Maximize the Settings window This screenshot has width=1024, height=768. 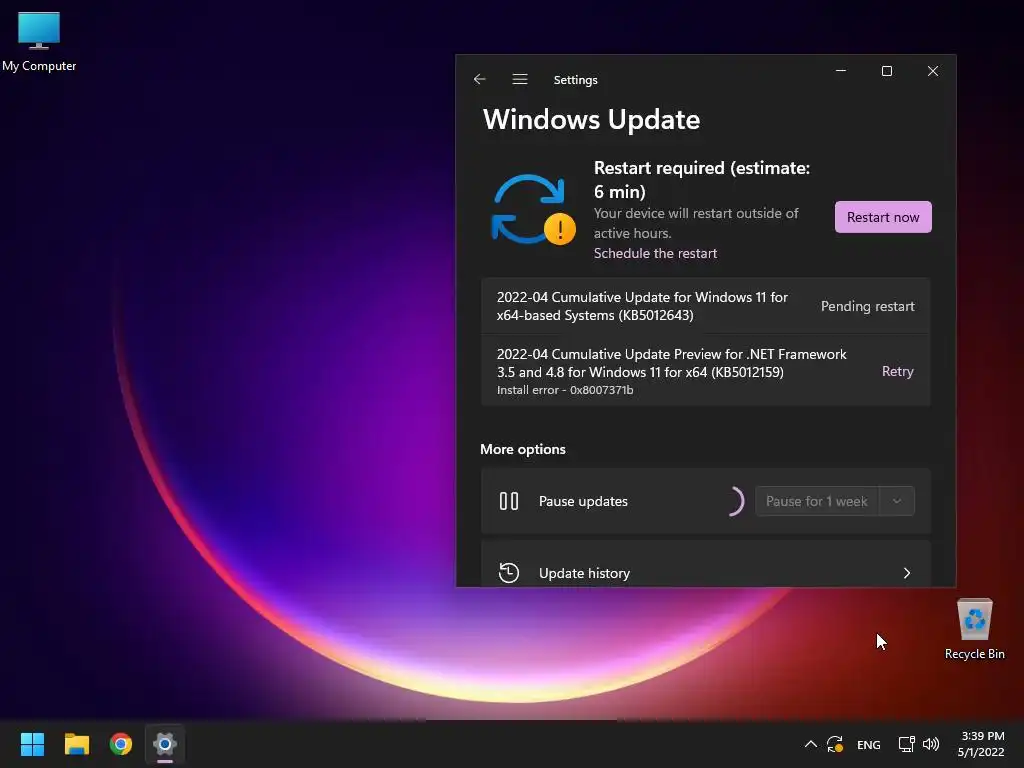887,71
